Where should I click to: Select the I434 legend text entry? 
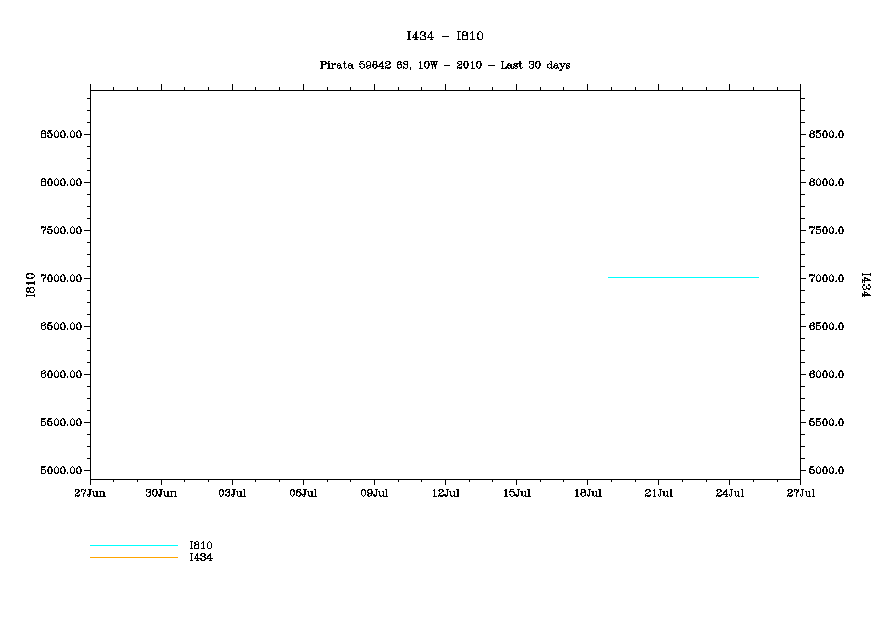click(200, 558)
